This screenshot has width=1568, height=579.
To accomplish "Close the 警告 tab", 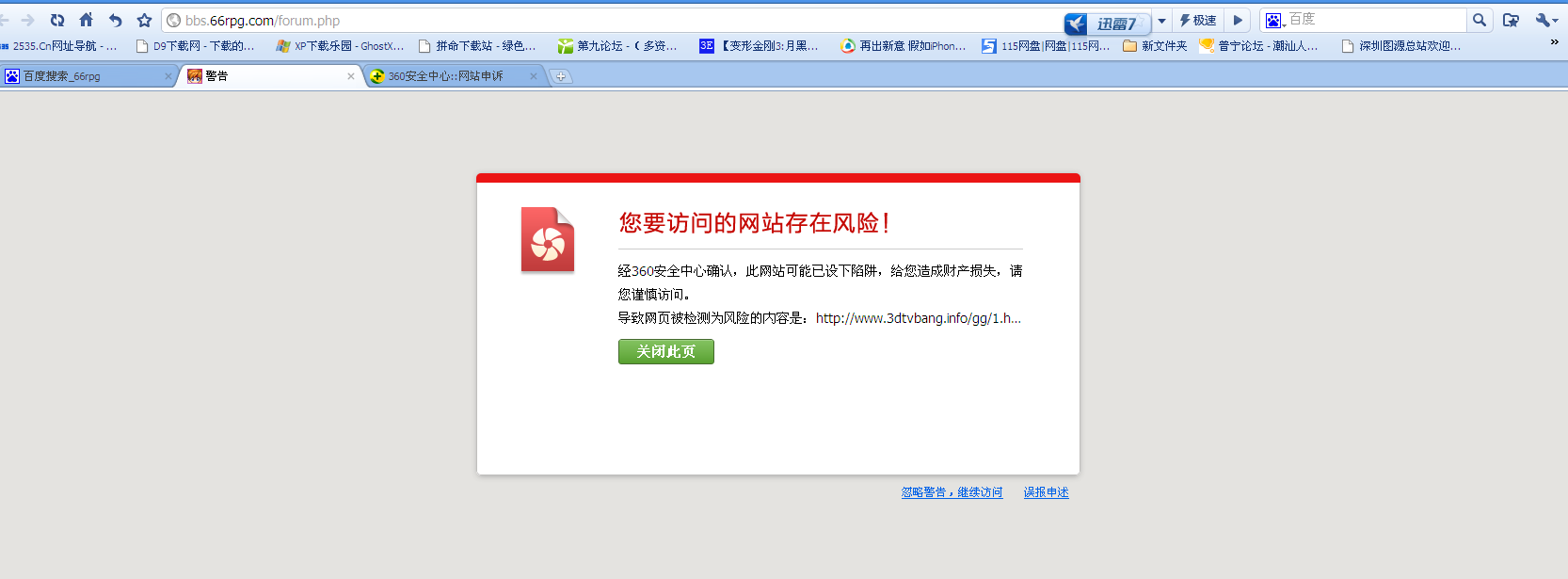I will point(351,76).
